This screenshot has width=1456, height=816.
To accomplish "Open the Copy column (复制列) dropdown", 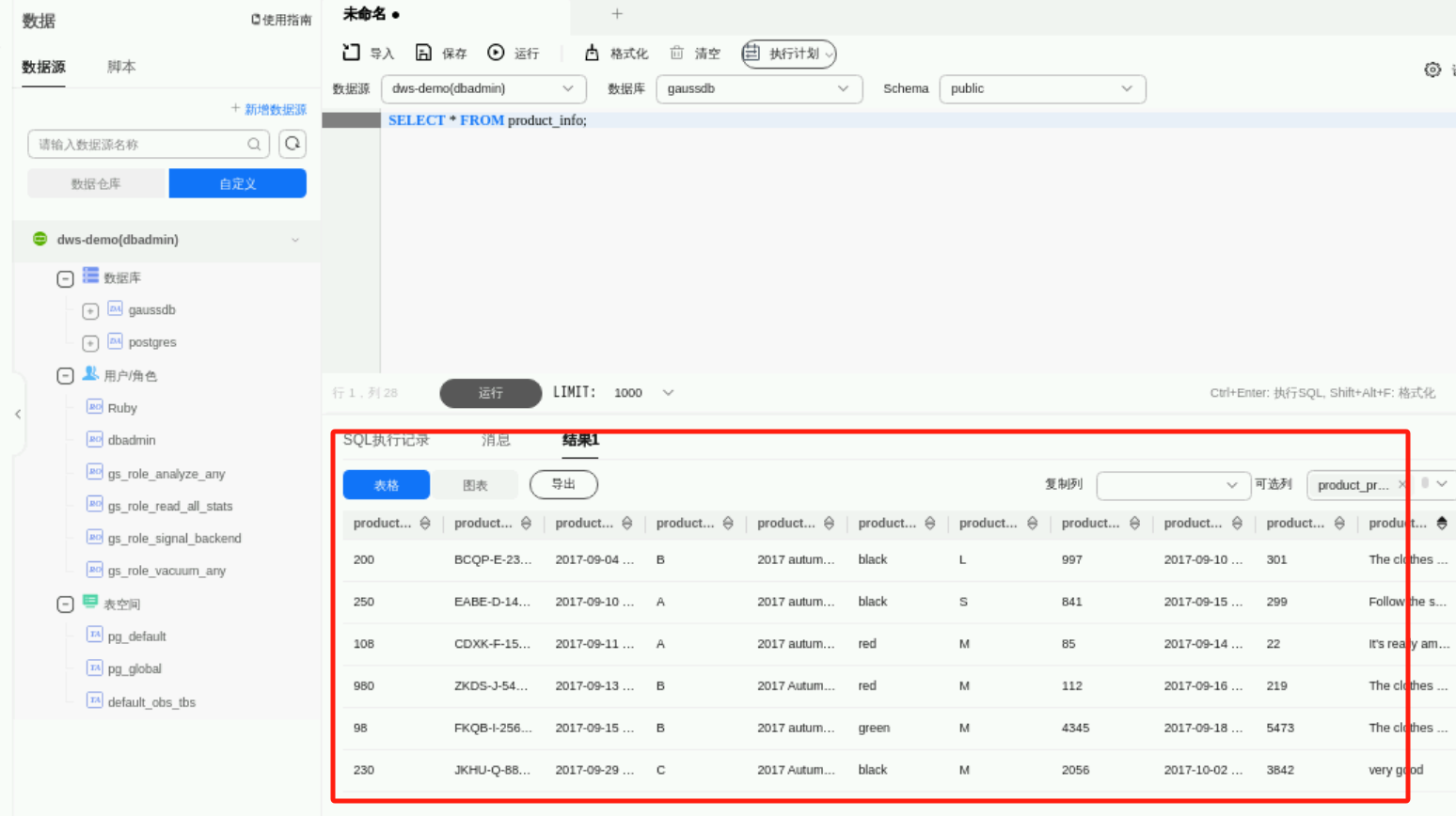I will tap(1173, 485).
